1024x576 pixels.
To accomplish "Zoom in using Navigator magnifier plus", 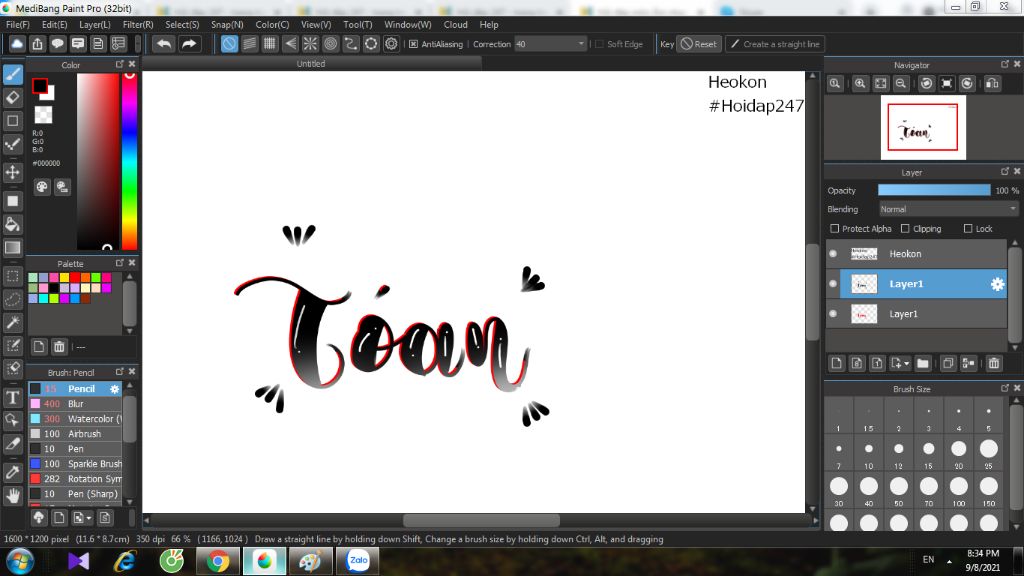I will coord(860,84).
